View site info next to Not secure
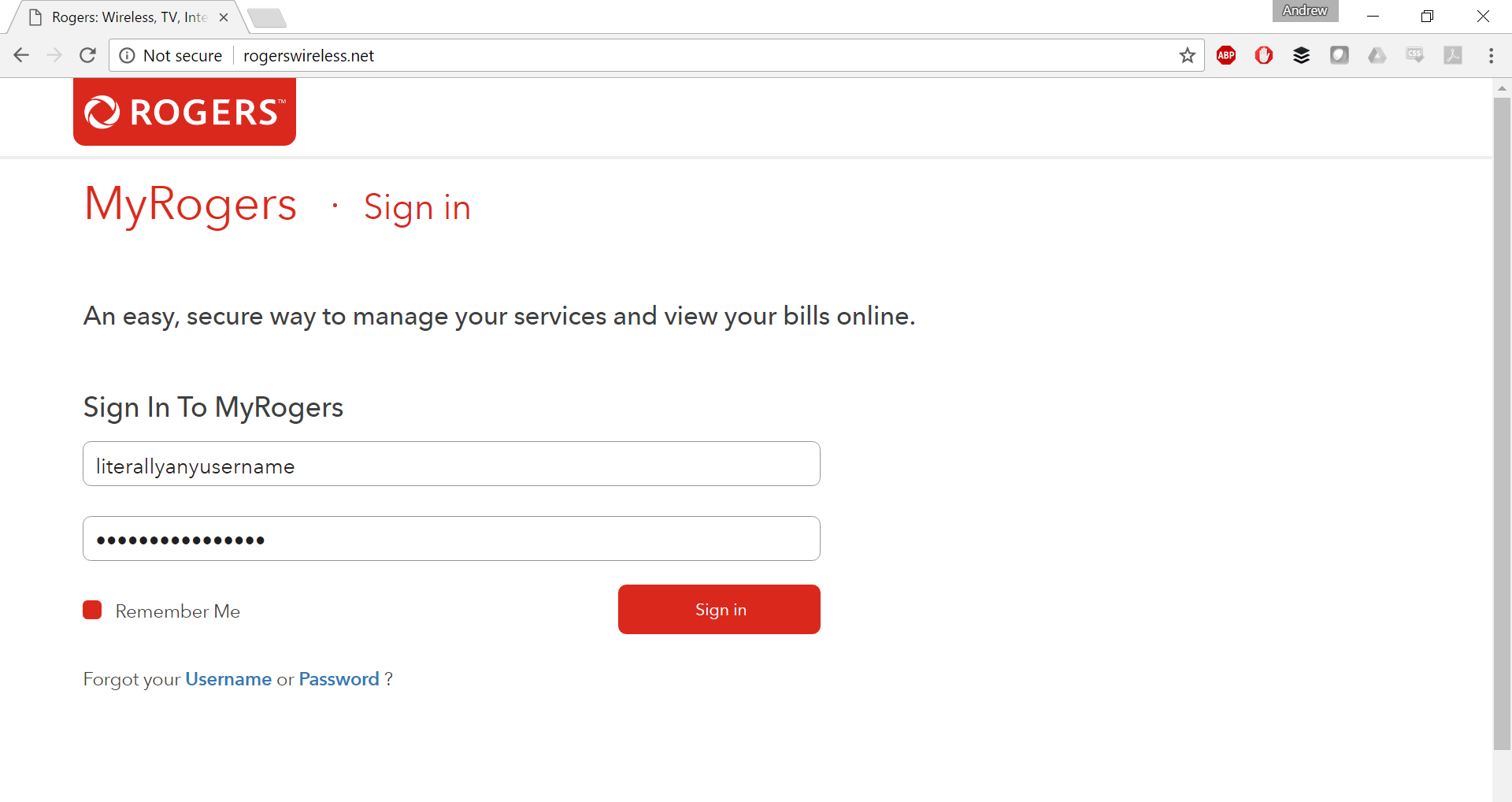 [127, 55]
